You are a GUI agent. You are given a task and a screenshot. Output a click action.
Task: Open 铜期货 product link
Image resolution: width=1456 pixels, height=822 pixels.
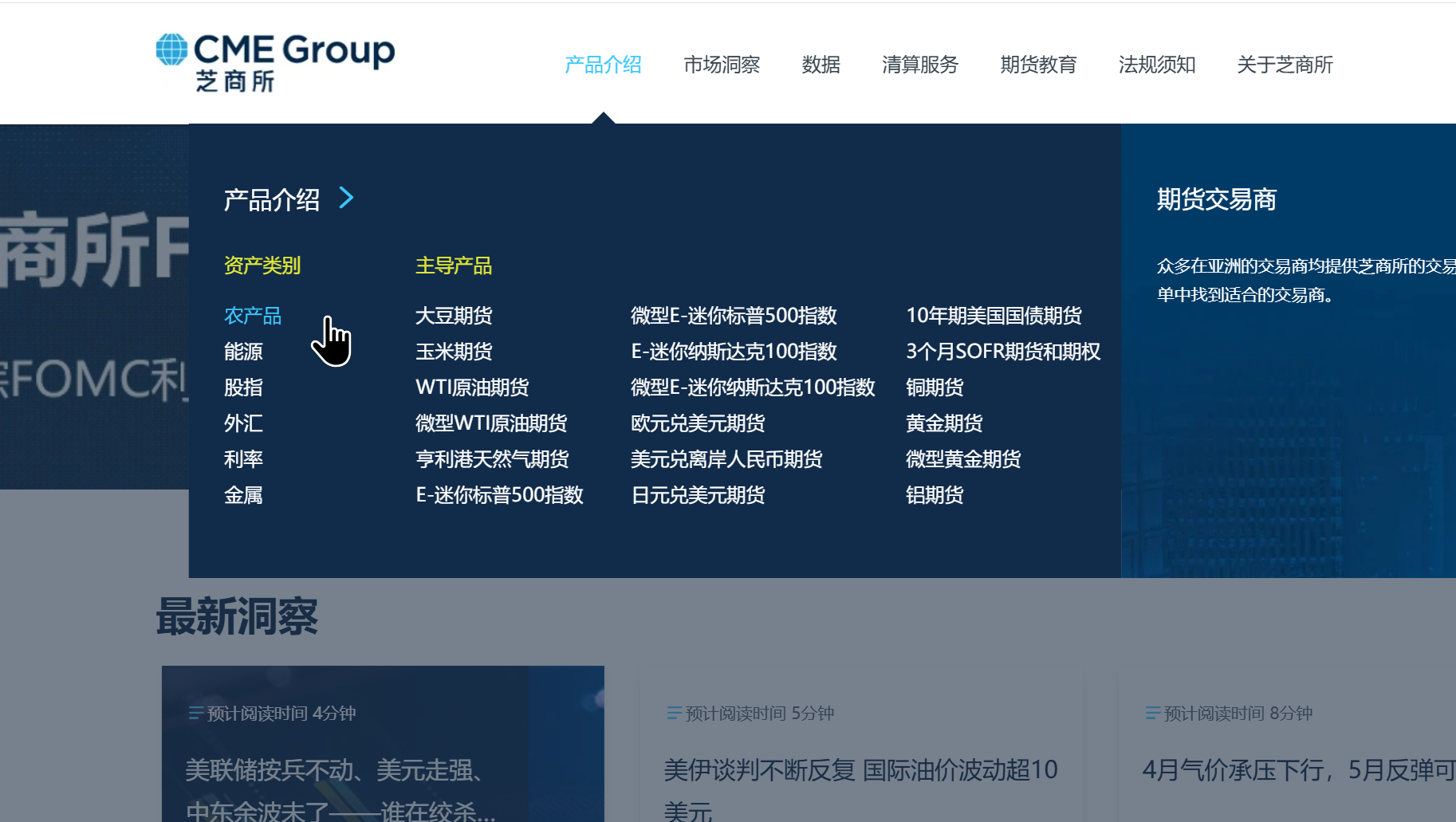pos(935,387)
